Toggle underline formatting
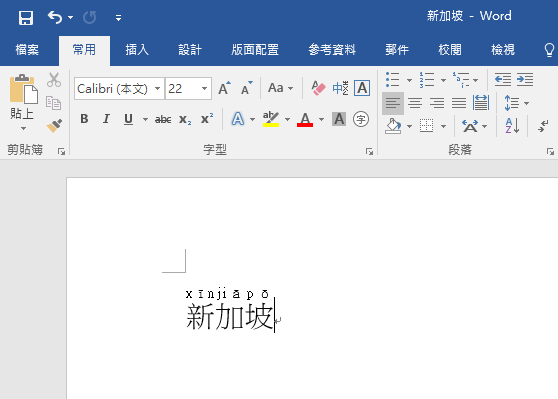This screenshot has height=399, width=558. point(128,119)
